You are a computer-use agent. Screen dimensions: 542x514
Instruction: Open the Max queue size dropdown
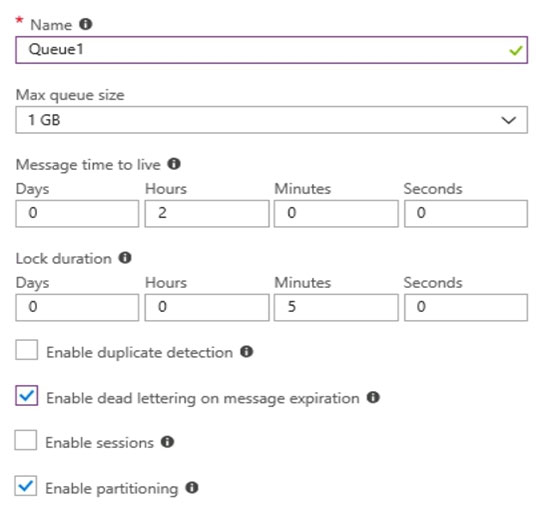pos(271,120)
